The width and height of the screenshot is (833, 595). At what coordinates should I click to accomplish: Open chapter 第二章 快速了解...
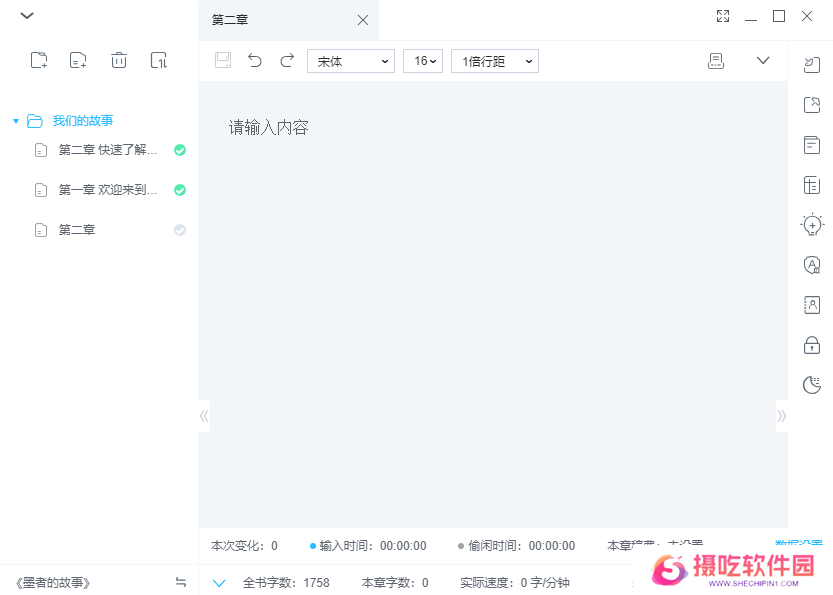(108, 150)
